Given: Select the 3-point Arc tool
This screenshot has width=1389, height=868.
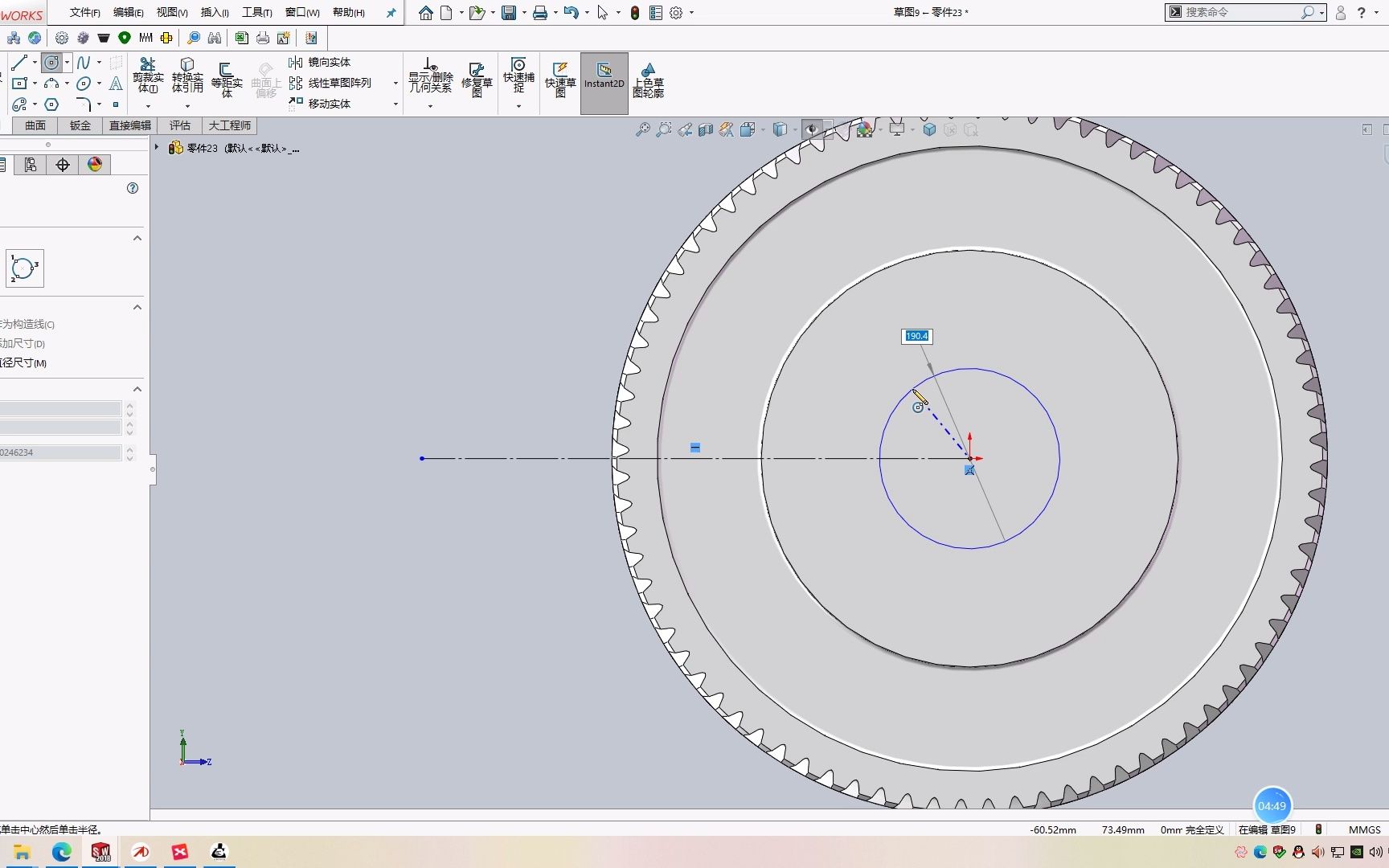Looking at the screenshot, I should click(x=51, y=84).
